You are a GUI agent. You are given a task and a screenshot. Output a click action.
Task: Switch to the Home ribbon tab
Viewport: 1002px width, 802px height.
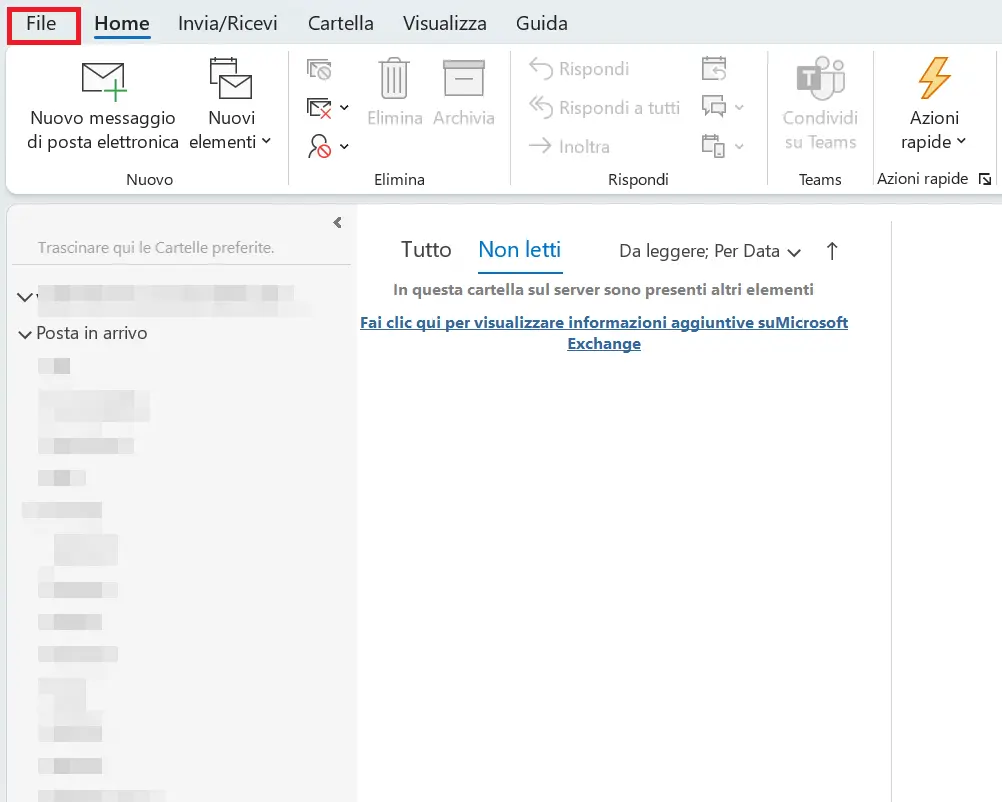pyautogui.click(x=122, y=24)
